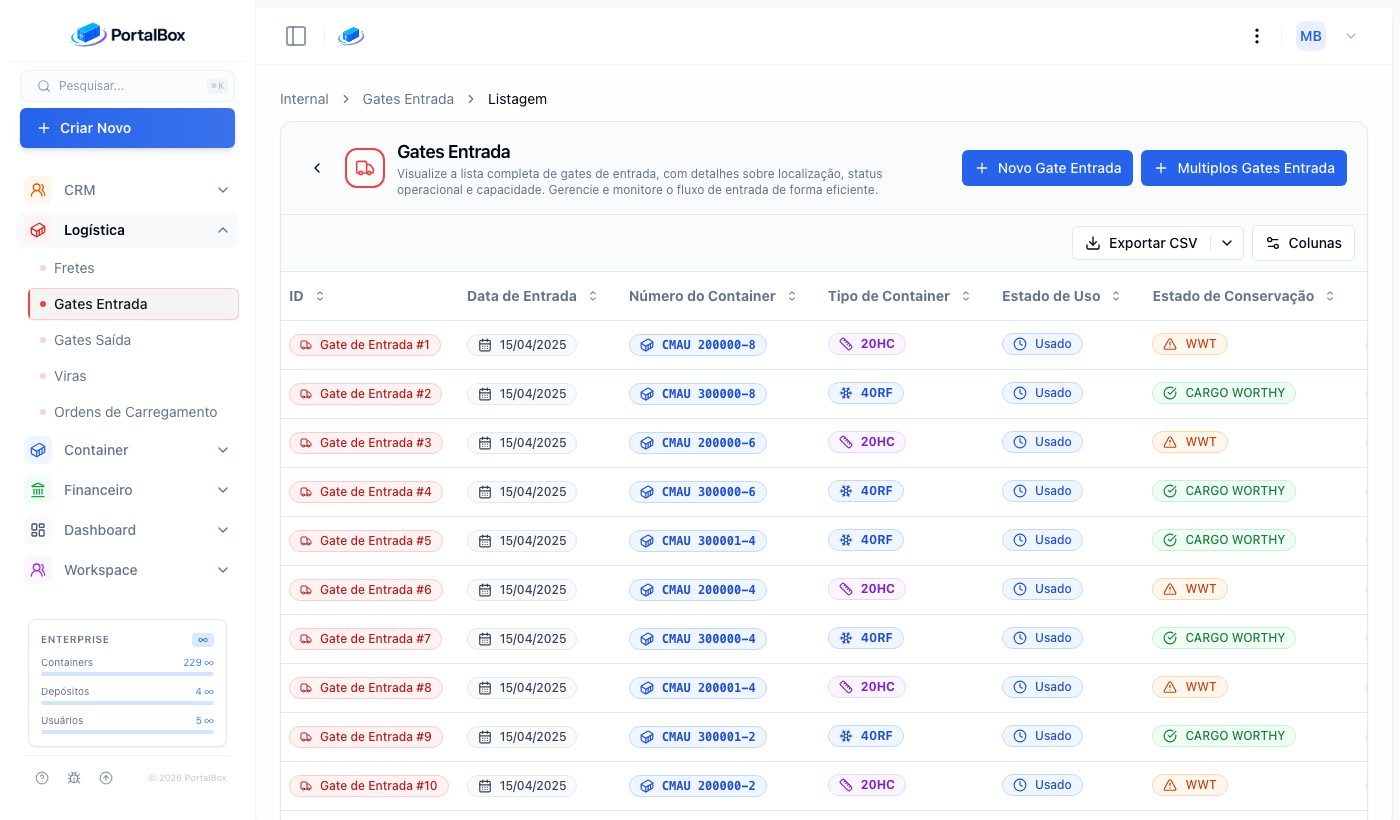Click the MB user avatar
This screenshot has height=820, width=1400.
click(1311, 36)
